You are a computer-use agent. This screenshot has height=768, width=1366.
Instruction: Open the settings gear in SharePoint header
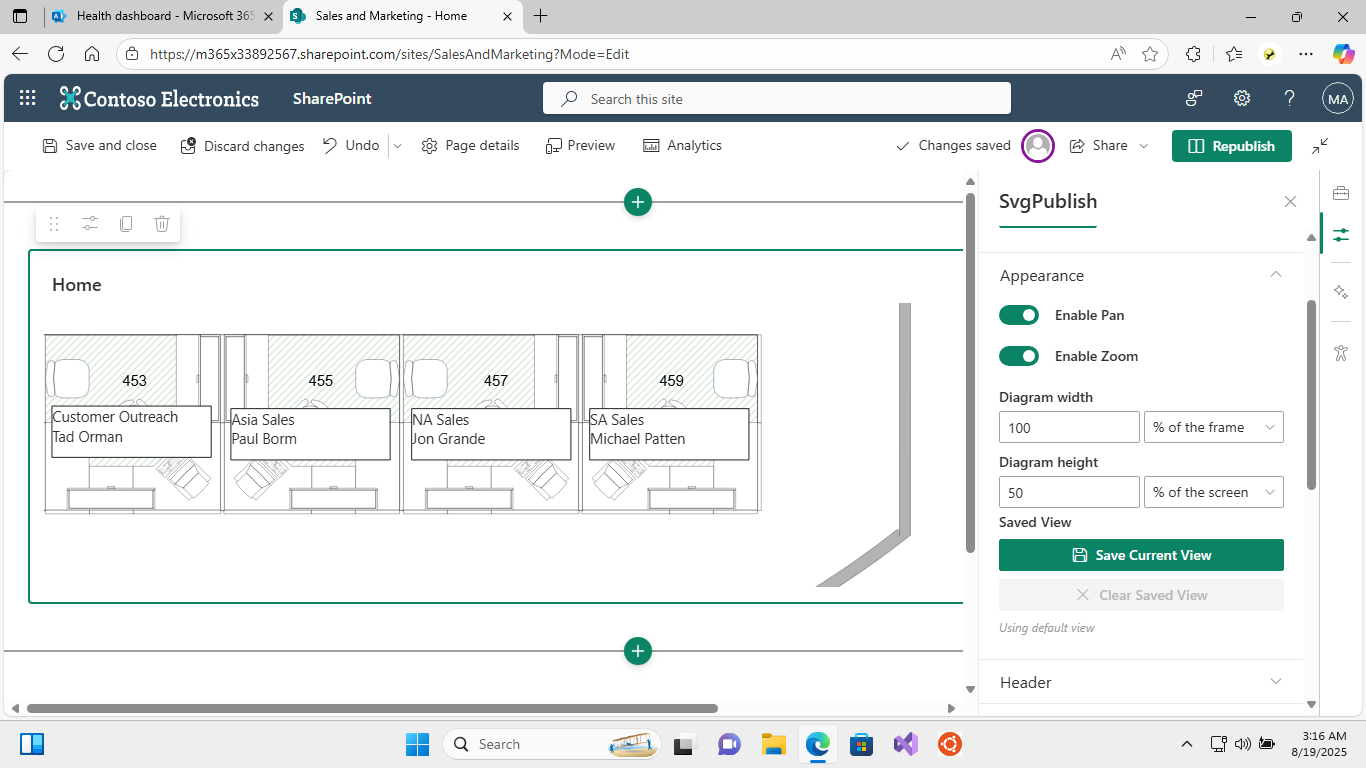(x=1242, y=98)
